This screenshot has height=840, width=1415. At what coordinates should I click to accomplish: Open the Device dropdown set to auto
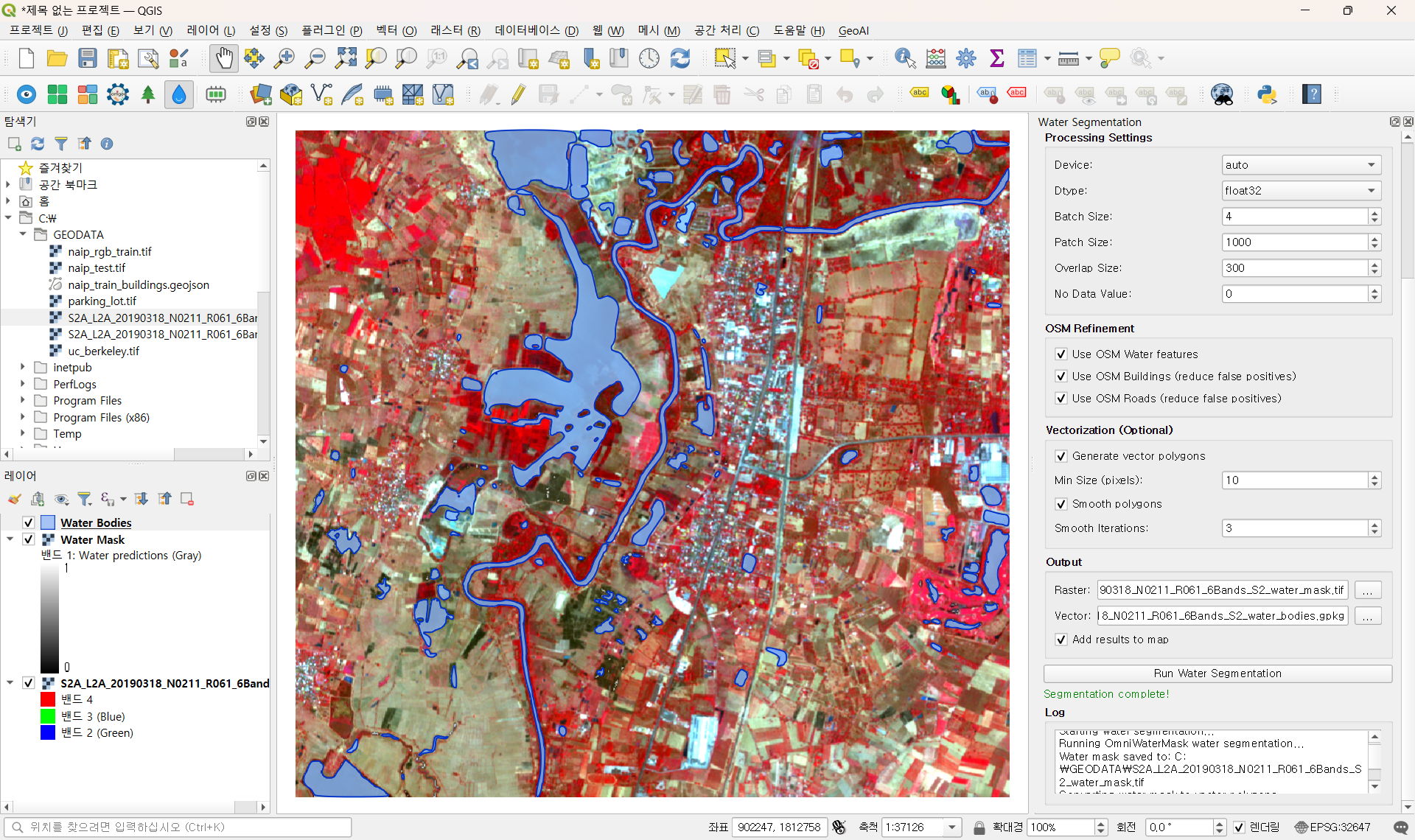pos(1301,165)
